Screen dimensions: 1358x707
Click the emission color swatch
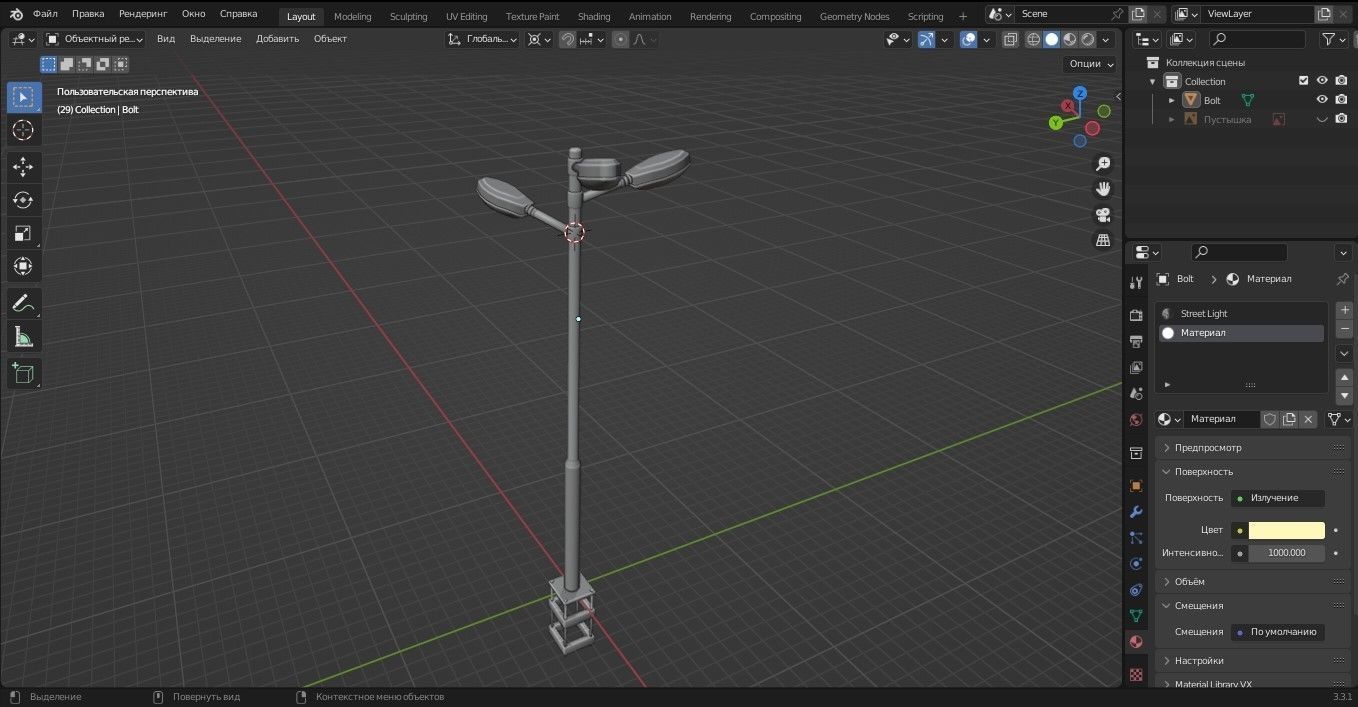[x=1286, y=530]
